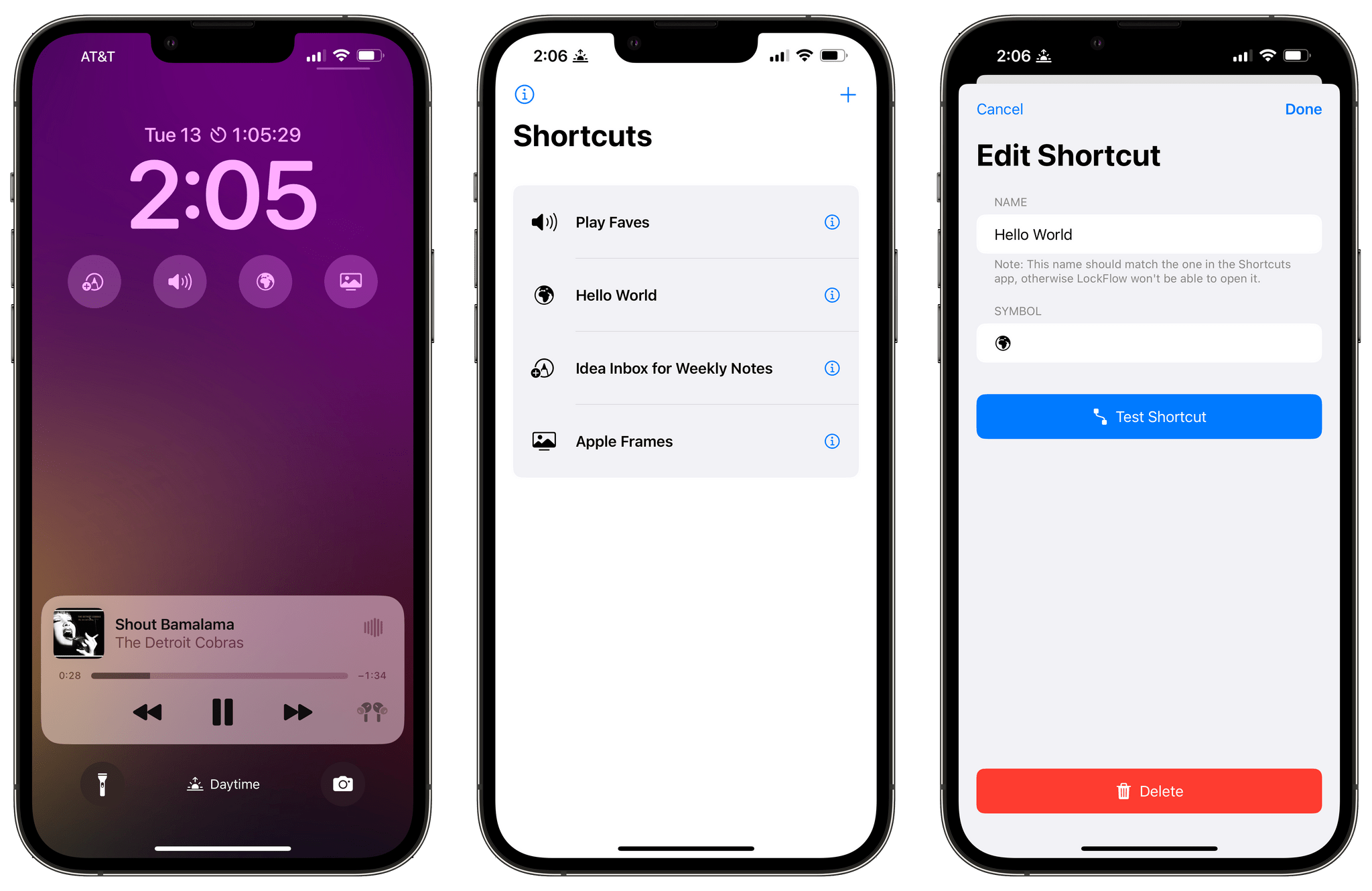Click the Name input field for shortcut
Viewport: 1372px width, 891px height.
1148,235
